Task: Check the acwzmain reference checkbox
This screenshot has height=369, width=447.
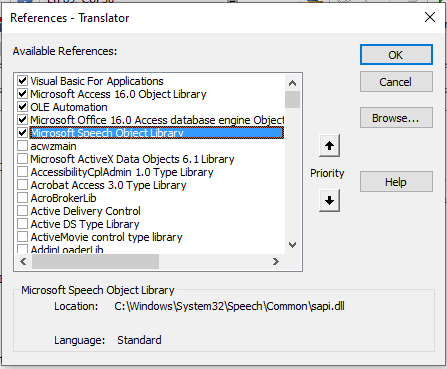Action: (x=22, y=146)
